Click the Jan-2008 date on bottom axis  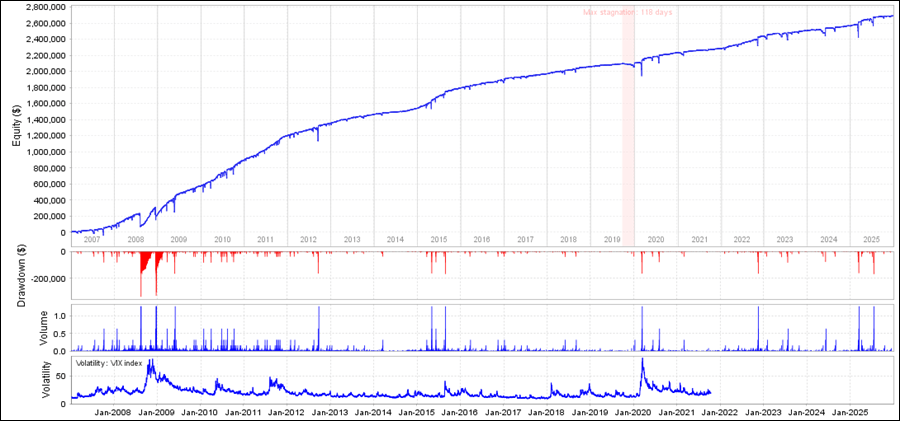[113, 411]
